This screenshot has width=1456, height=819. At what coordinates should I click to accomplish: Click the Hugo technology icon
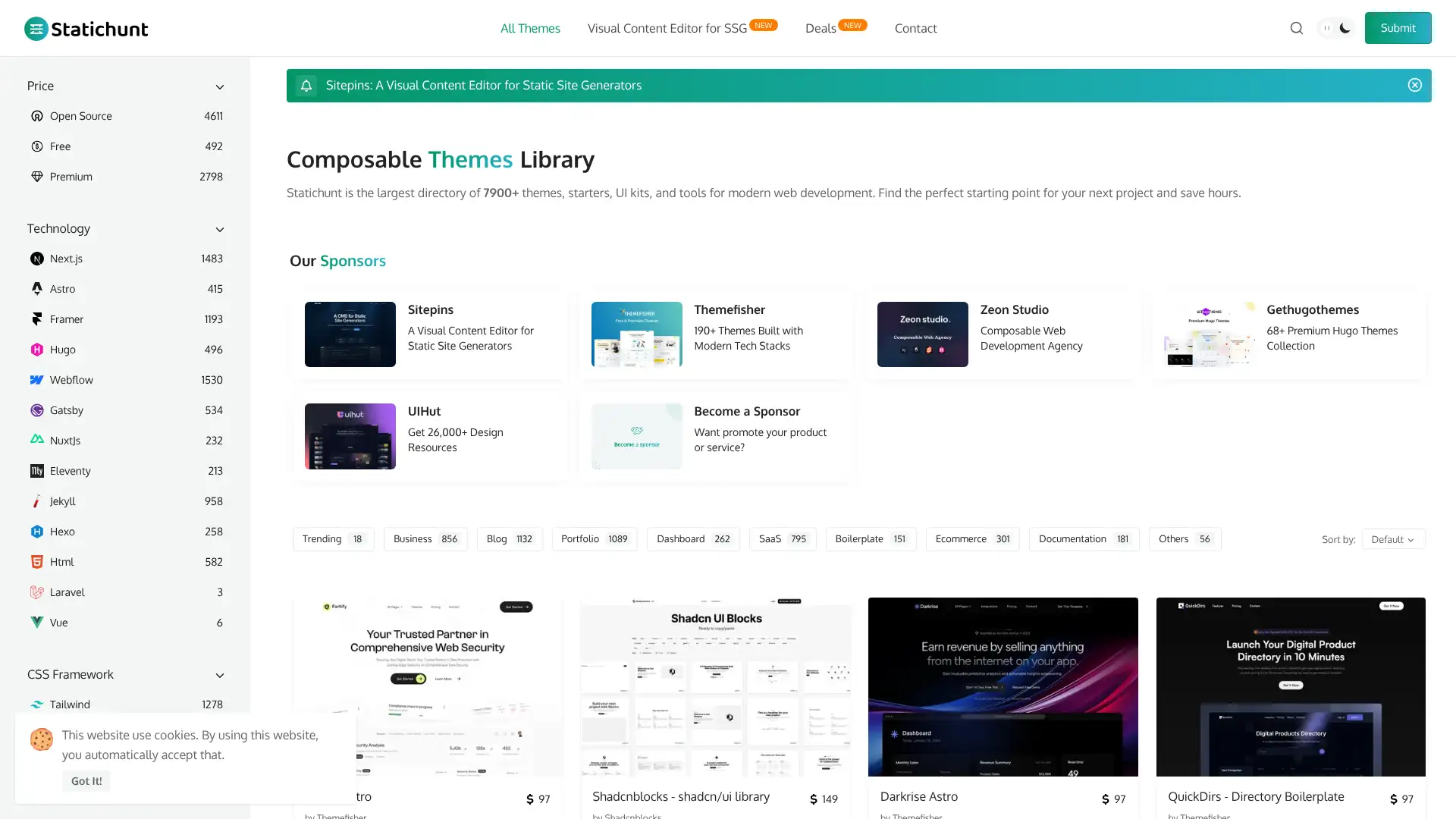click(36, 350)
